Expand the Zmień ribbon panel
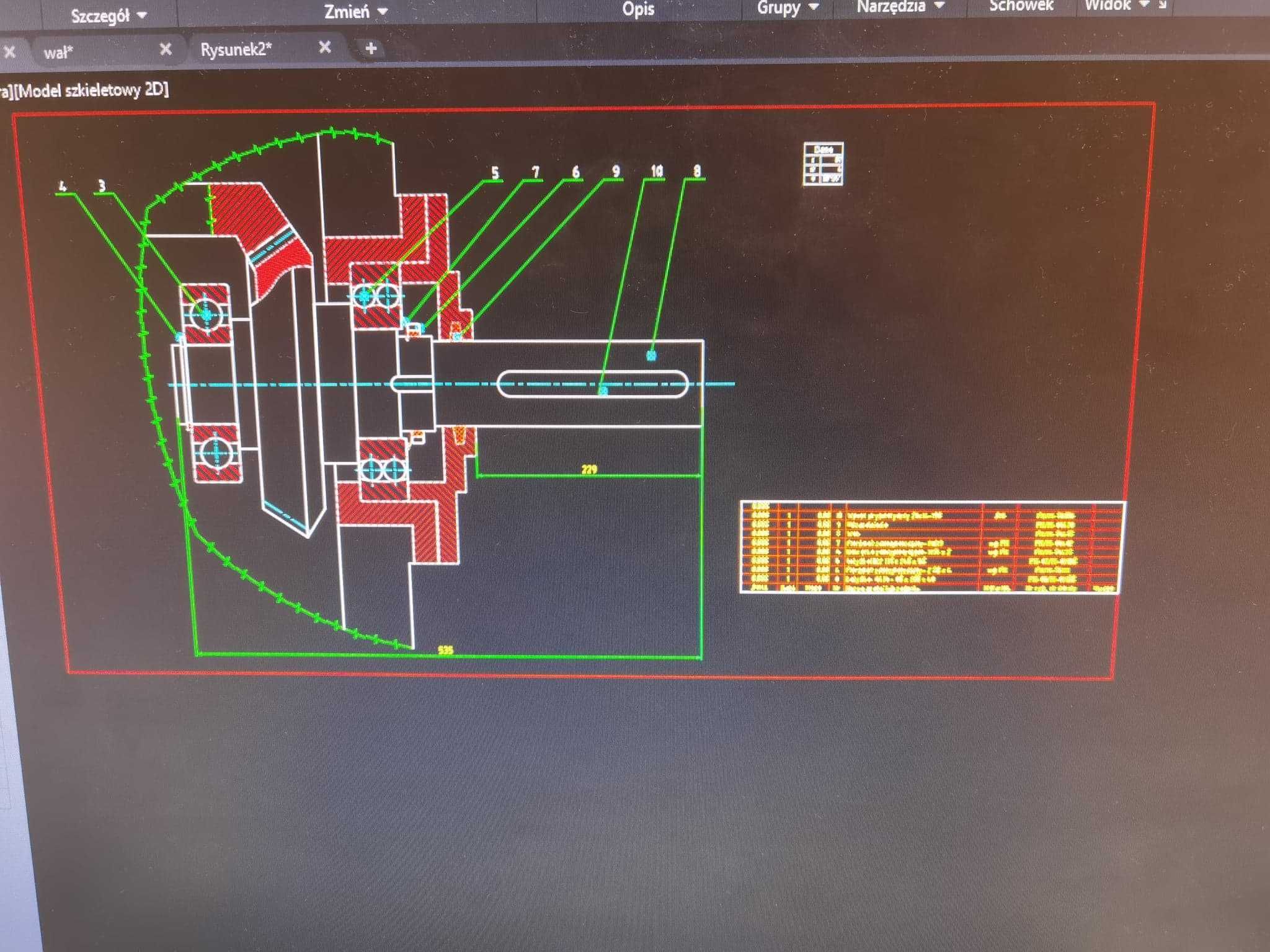 click(356, 12)
